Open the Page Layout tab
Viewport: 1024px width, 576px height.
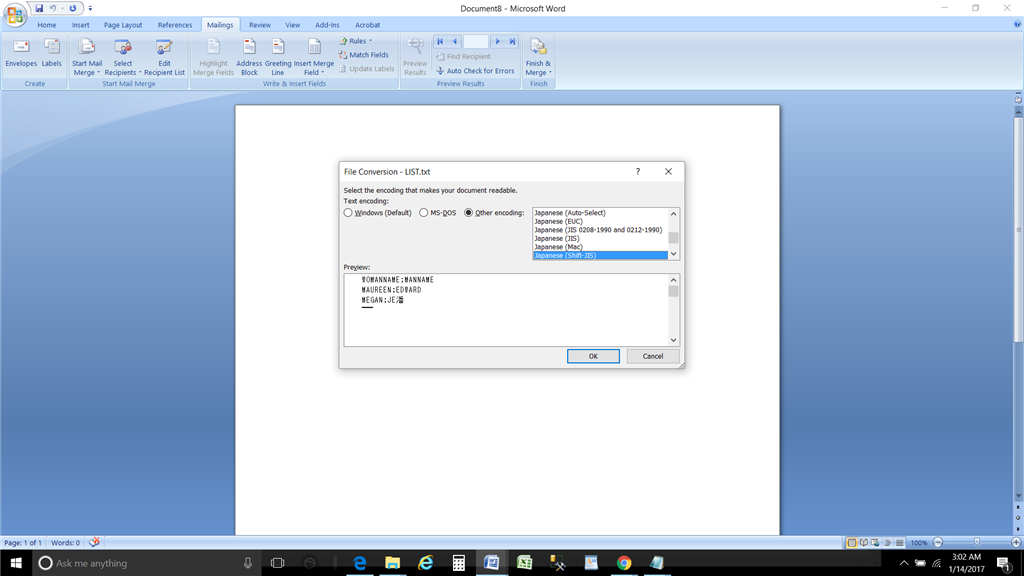click(123, 25)
